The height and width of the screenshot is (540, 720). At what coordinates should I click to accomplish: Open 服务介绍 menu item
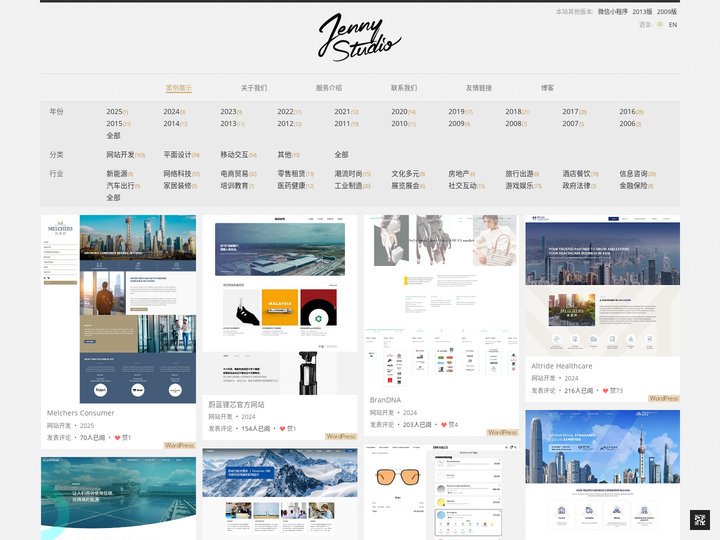coord(329,88)
